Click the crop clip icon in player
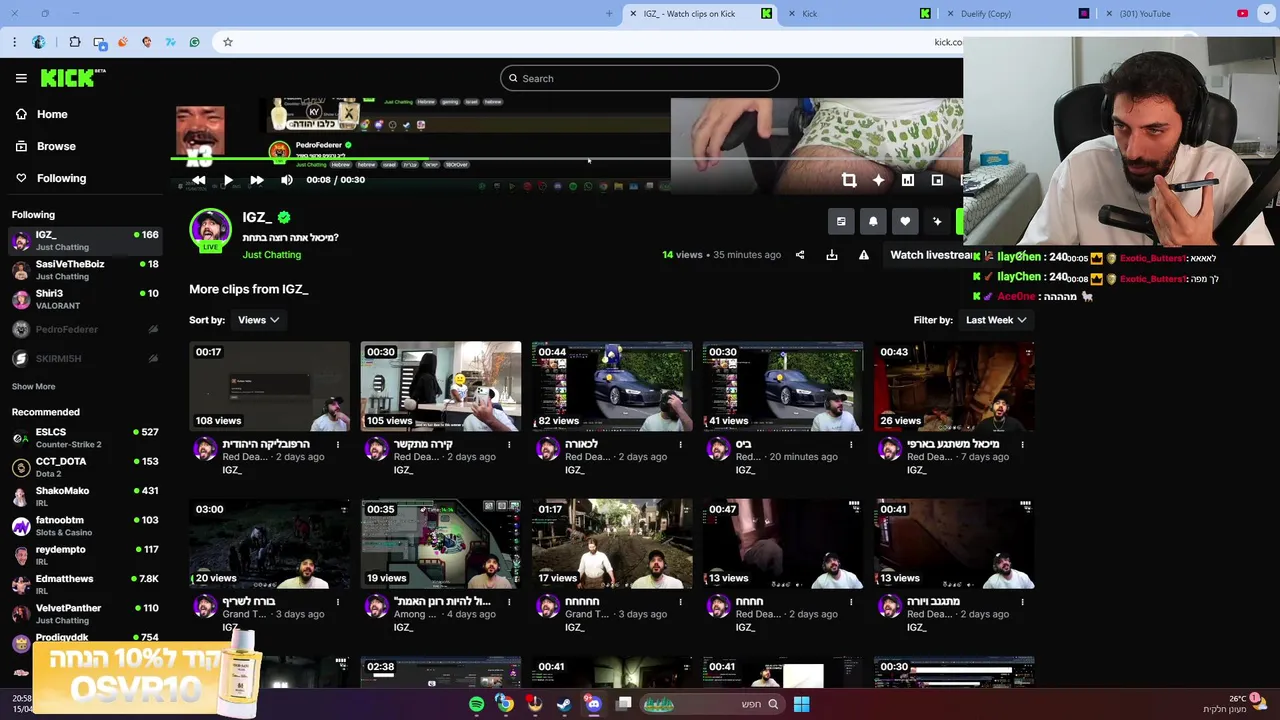Viewport: 1280px width, 720px height. 849,180
